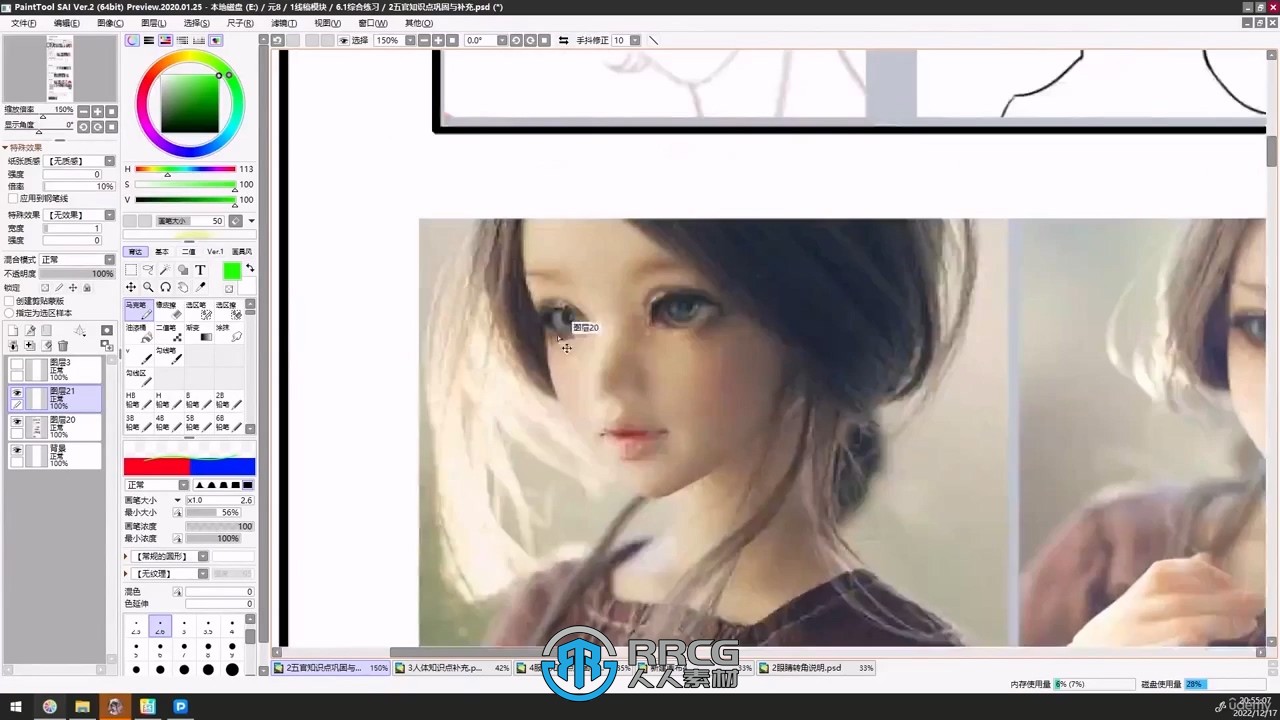Select the eyedropper color picker tool
The height and width of the screenshot is (720, 1280).
(200, 287)
